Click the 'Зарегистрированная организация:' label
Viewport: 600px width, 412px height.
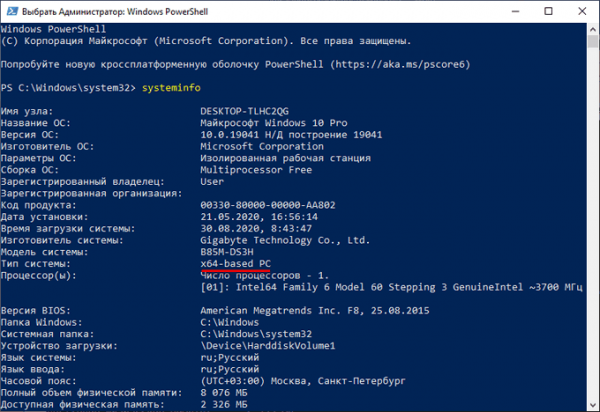(x=91, y=194)
